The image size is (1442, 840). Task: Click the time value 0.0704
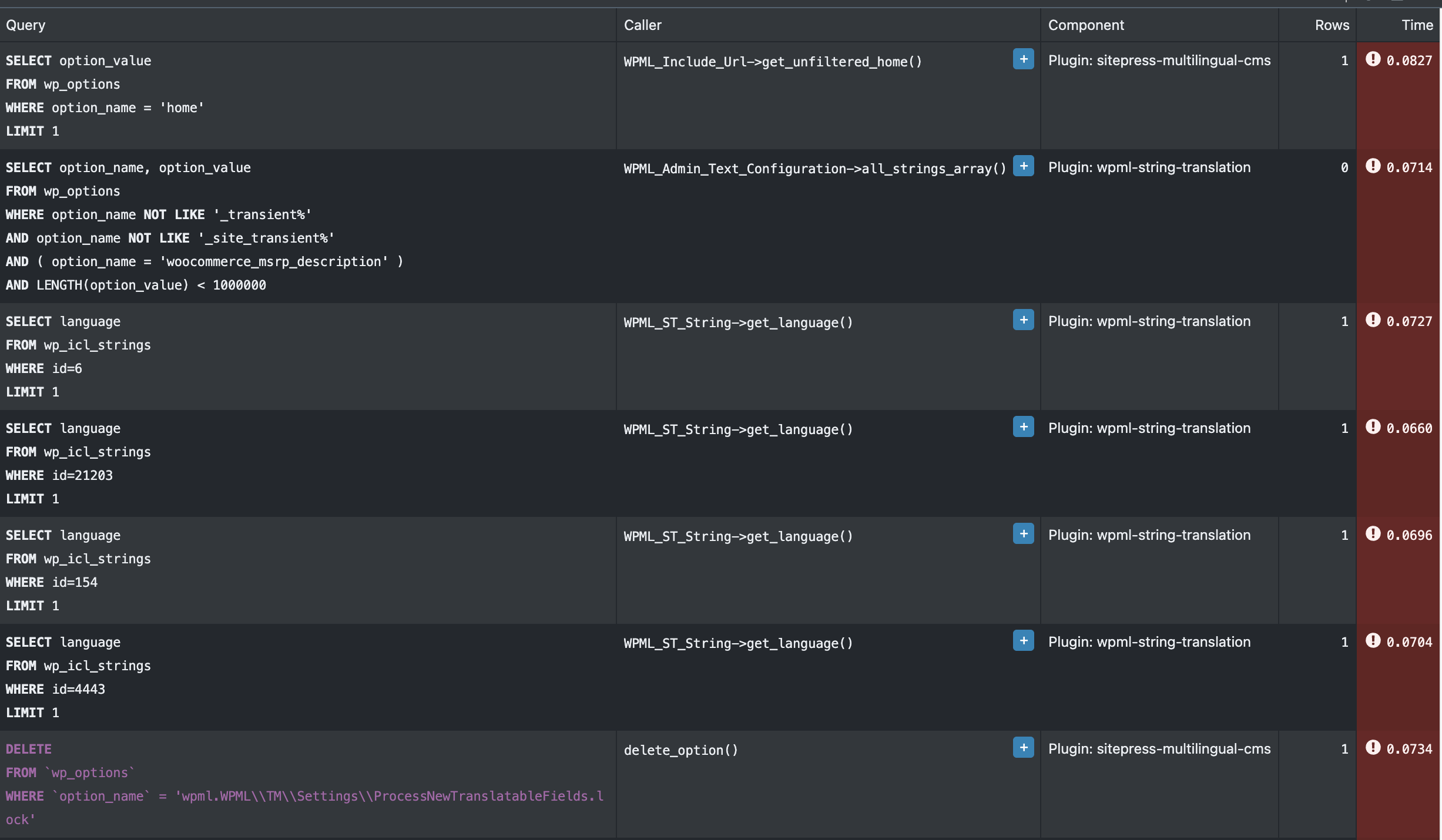[1409, 642]
